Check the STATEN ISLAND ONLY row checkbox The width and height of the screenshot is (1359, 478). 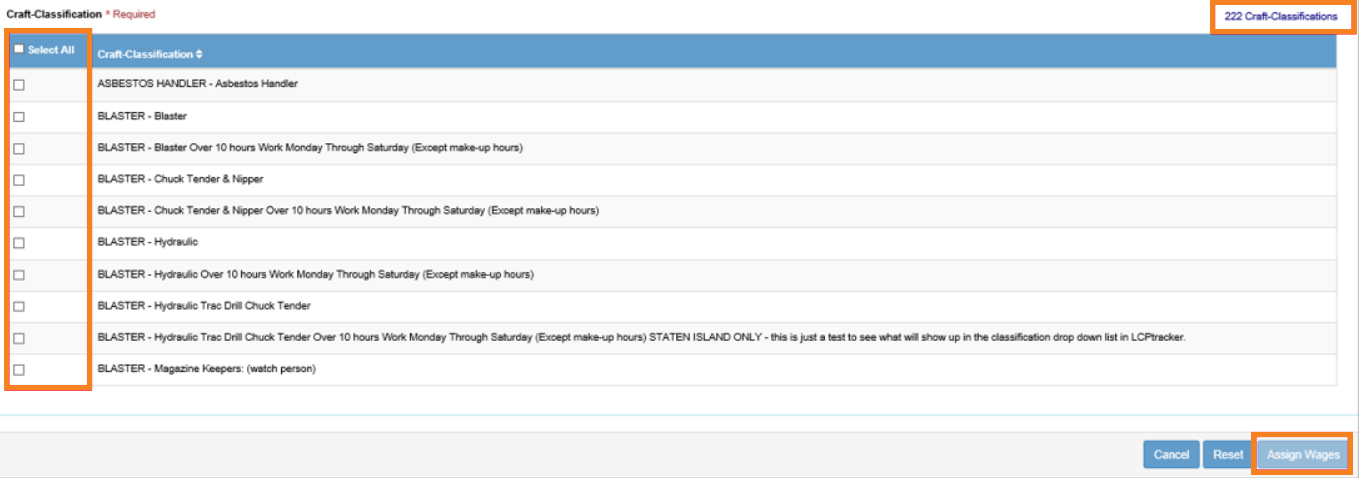pos(19,339)
